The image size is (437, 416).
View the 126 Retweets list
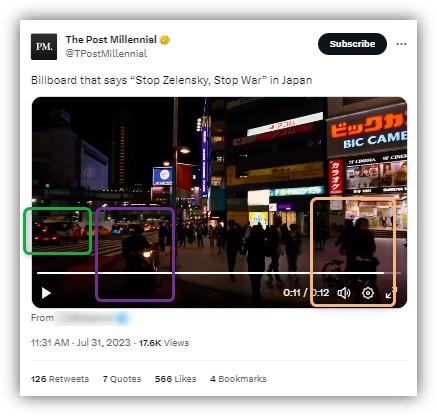point(60,379)
